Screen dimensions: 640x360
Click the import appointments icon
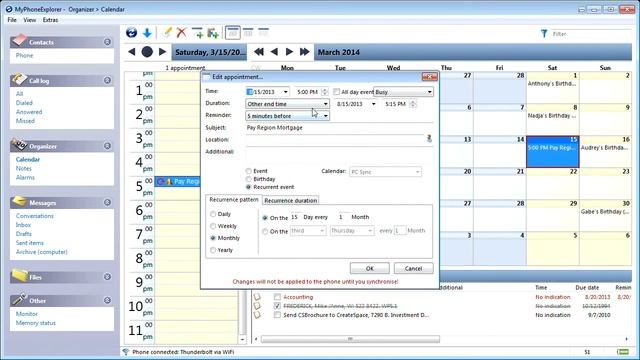coord(213,33)
